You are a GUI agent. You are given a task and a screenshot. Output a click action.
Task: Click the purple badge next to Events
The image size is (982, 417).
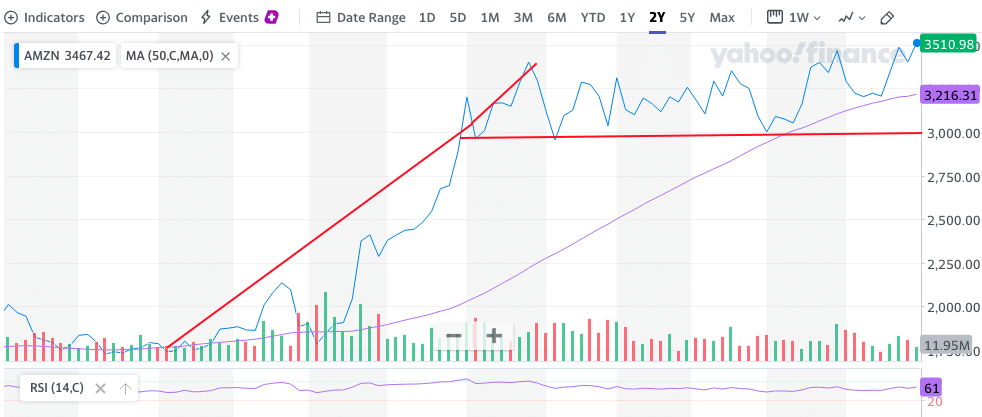pyautogui.click(x=272, y=18)
